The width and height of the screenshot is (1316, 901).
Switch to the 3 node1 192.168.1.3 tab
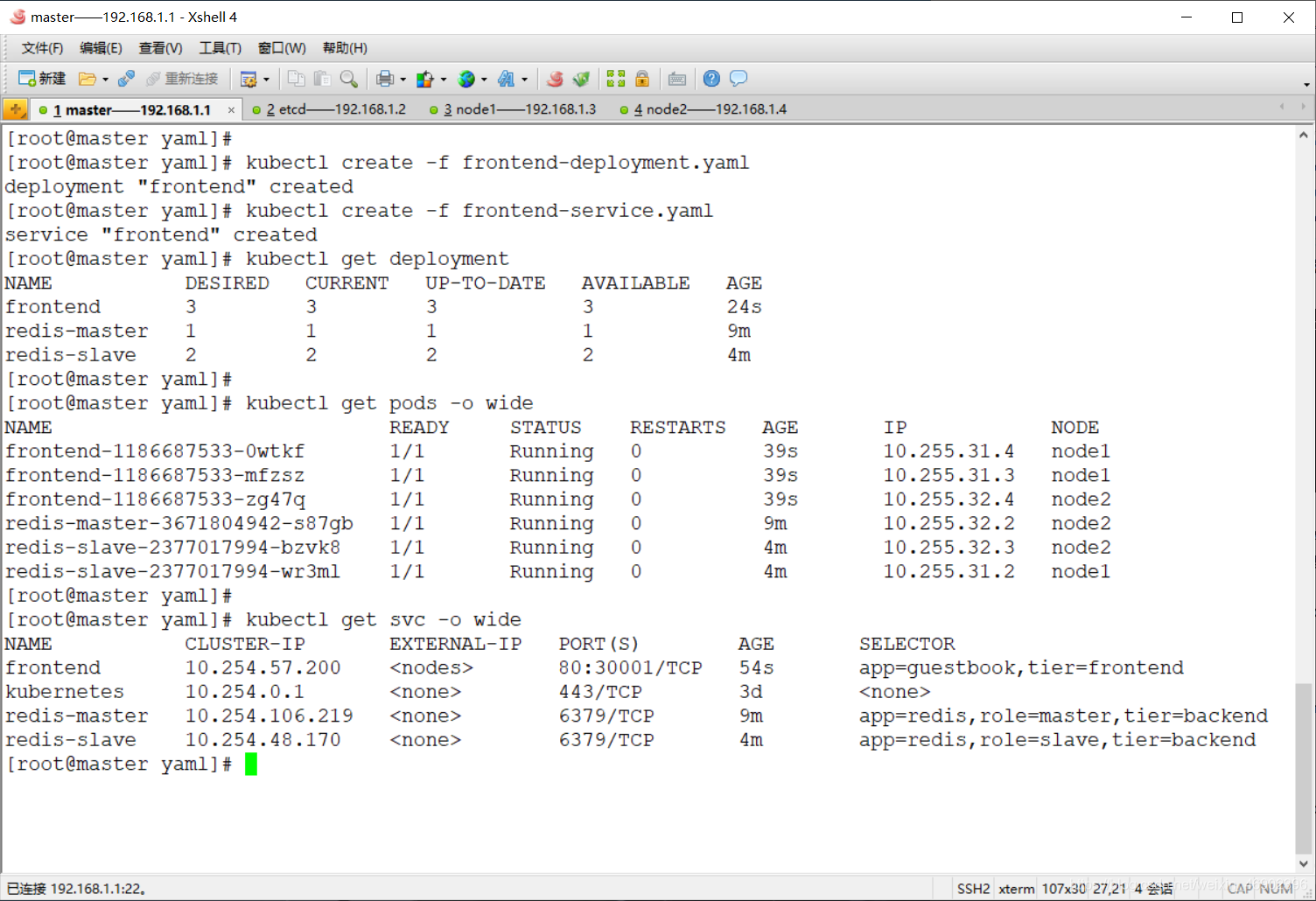pos(513,109)
